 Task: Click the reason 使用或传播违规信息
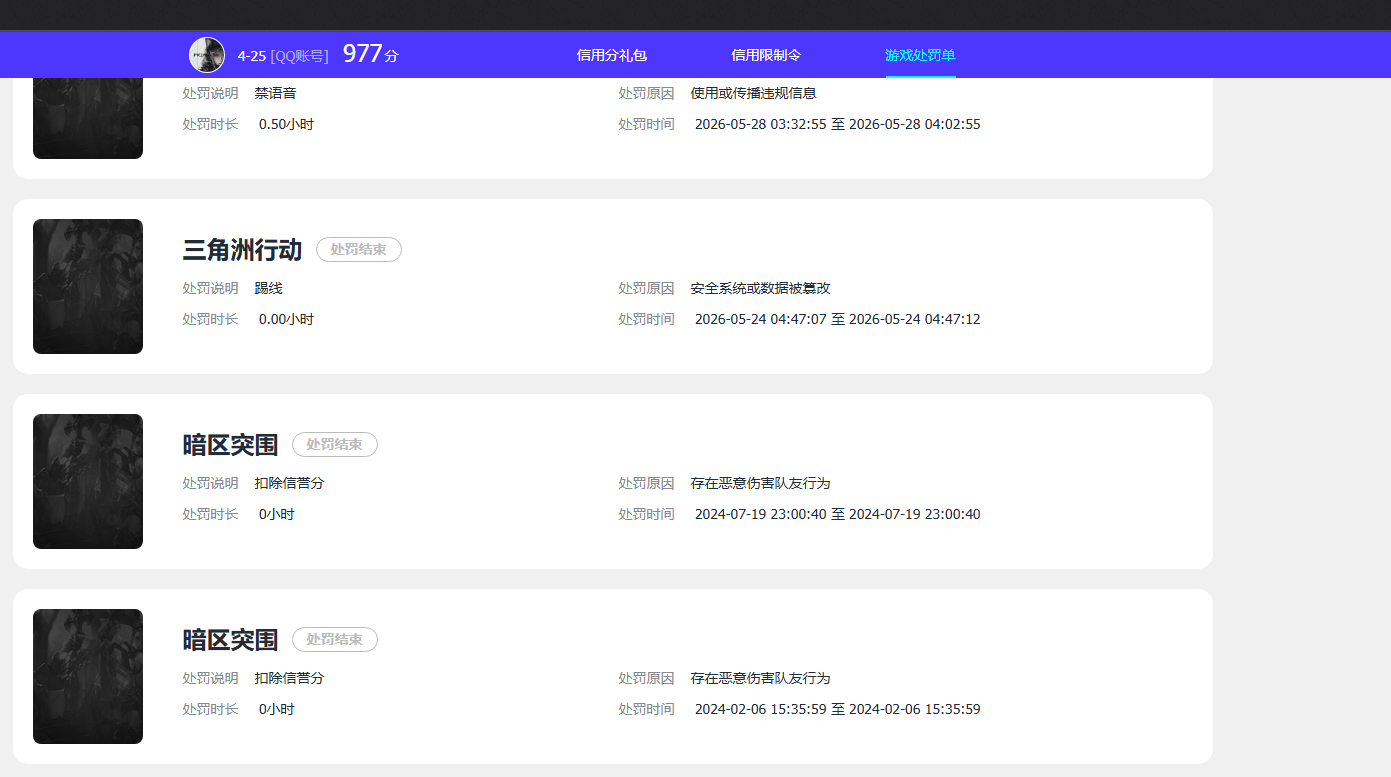pos(753,93)
